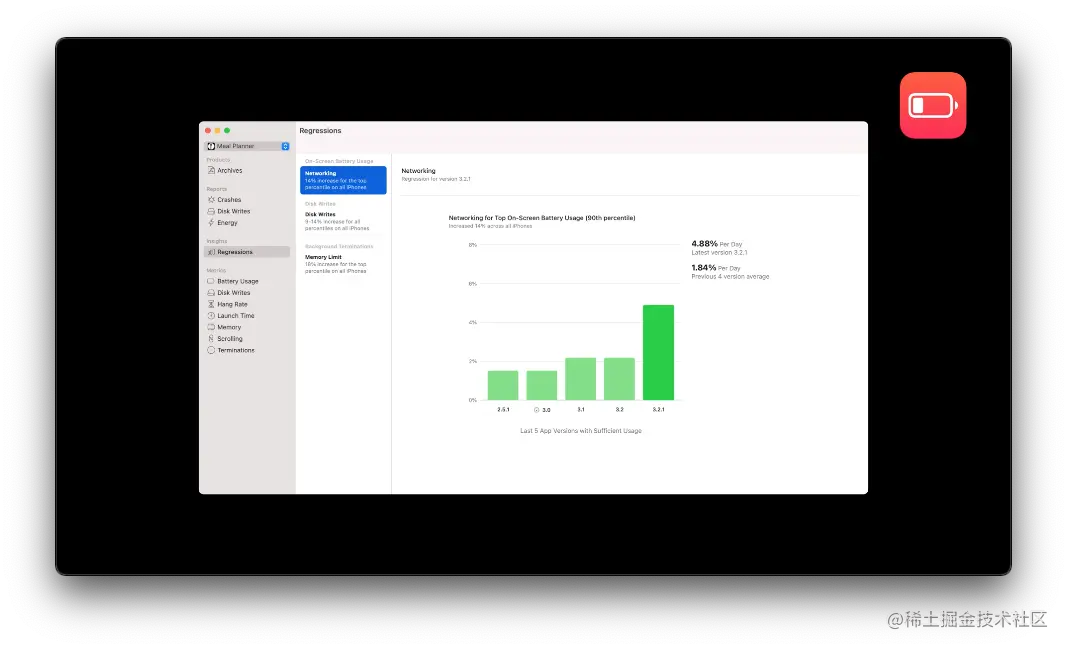Select the Hang Rate metric

pyautogui.click(x=227, y=305)
